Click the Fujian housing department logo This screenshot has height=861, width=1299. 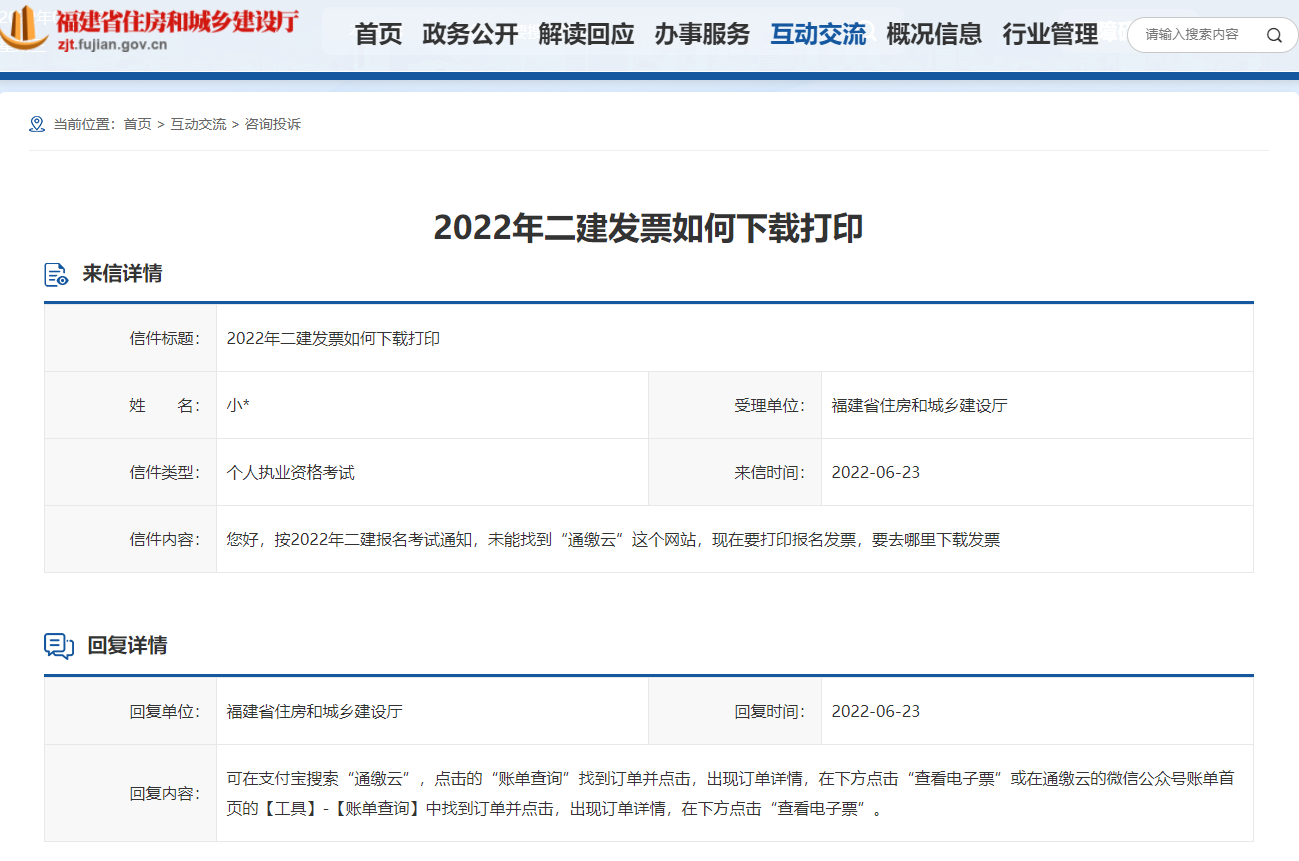pyautogui.click(x=150, y=28)
